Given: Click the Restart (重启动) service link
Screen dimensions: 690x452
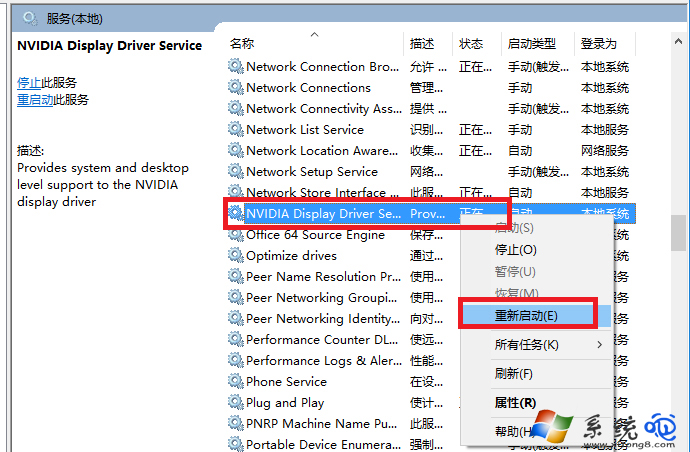Looking at the screenshot, I should click(36, 100).
